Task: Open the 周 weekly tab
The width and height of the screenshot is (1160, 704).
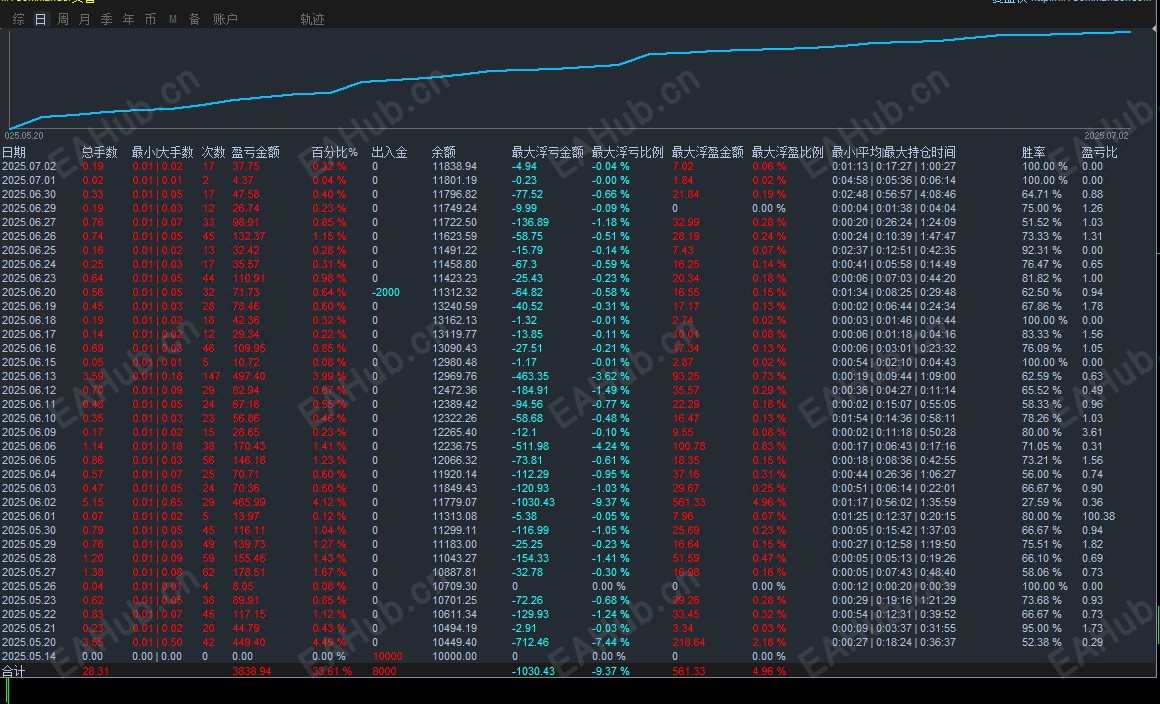Action: pos(63,19)
